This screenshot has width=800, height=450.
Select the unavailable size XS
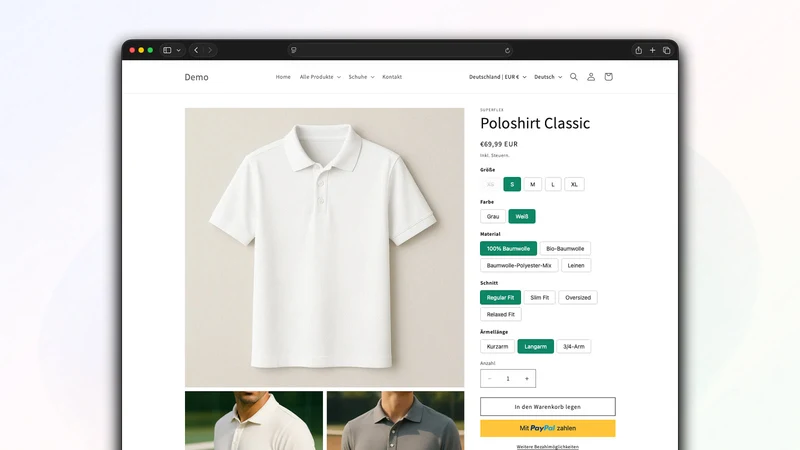490,184
